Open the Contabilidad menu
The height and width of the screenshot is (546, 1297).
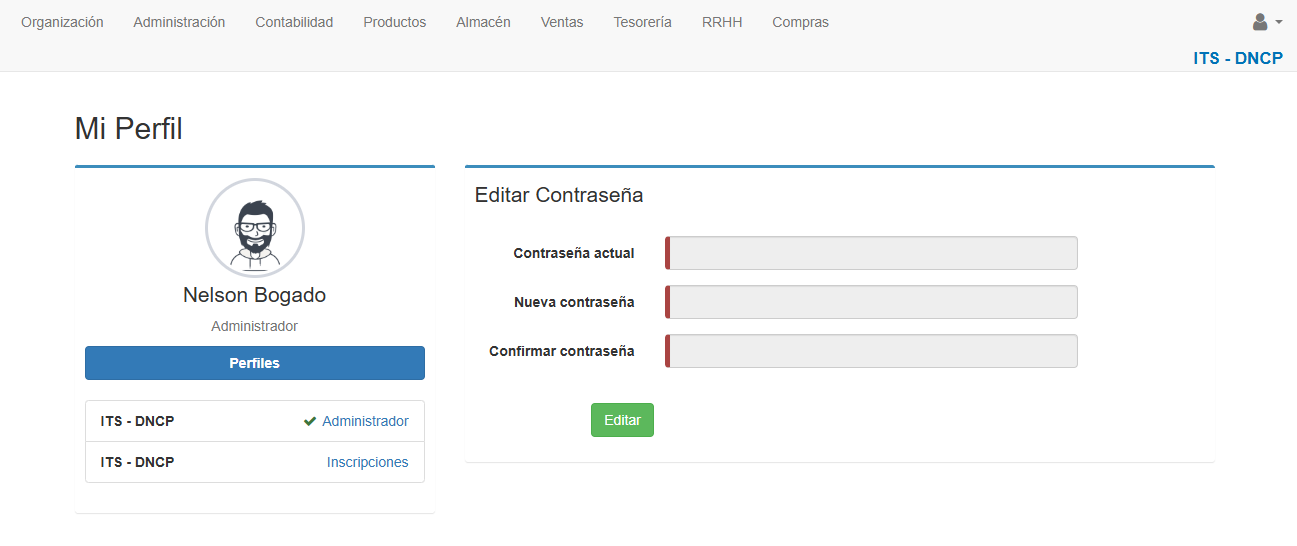point(294,22)
